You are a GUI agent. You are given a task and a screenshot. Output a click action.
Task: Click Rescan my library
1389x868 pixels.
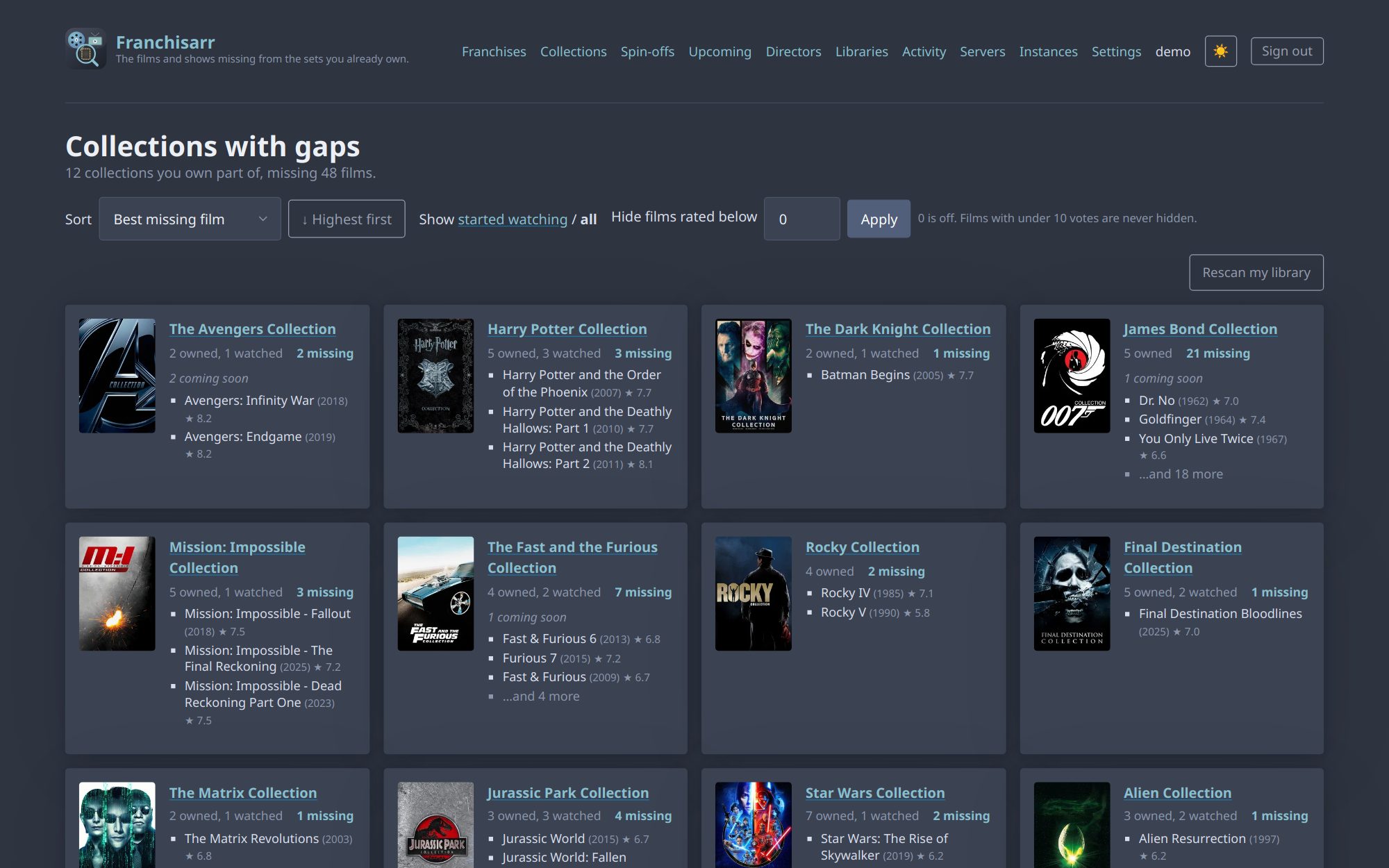(1256, 272)
